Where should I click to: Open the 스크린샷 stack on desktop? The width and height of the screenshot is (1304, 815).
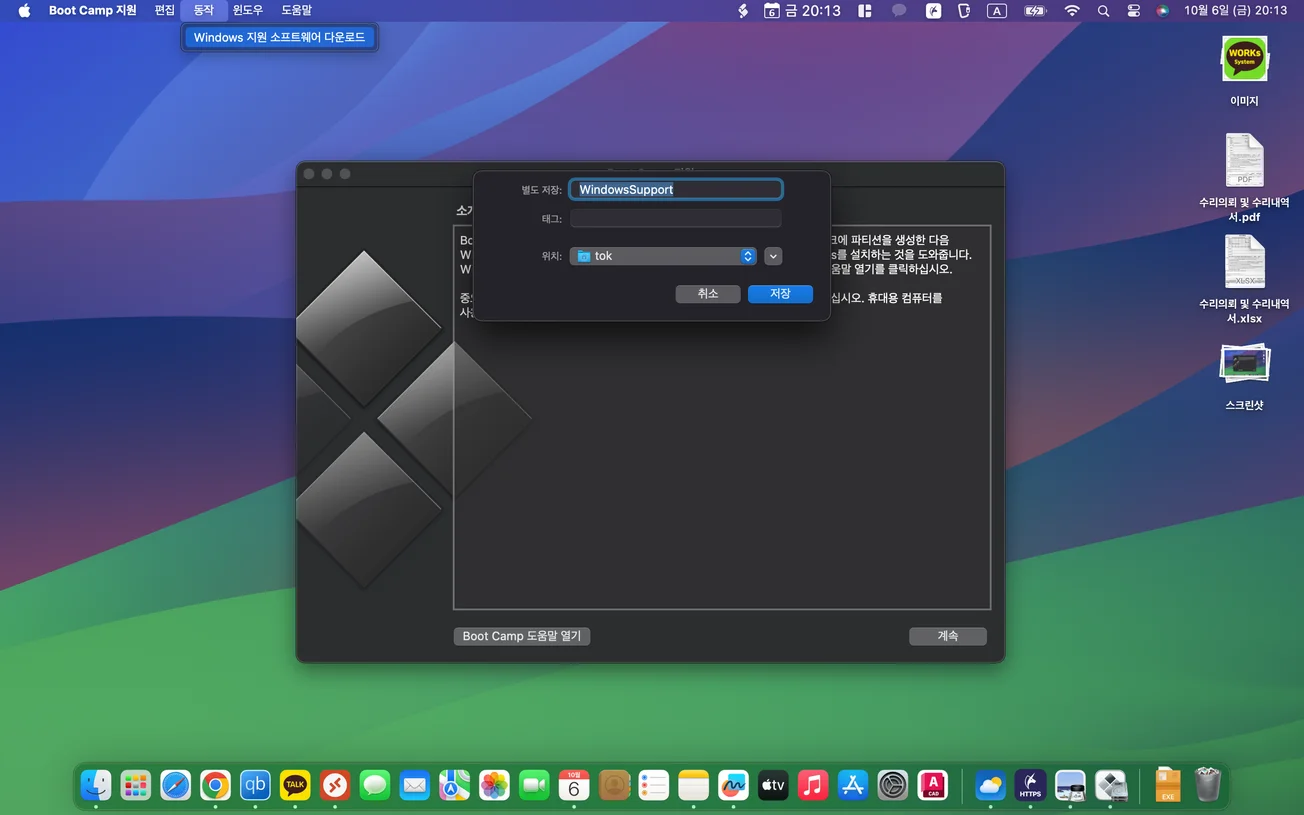point(1244,377)
